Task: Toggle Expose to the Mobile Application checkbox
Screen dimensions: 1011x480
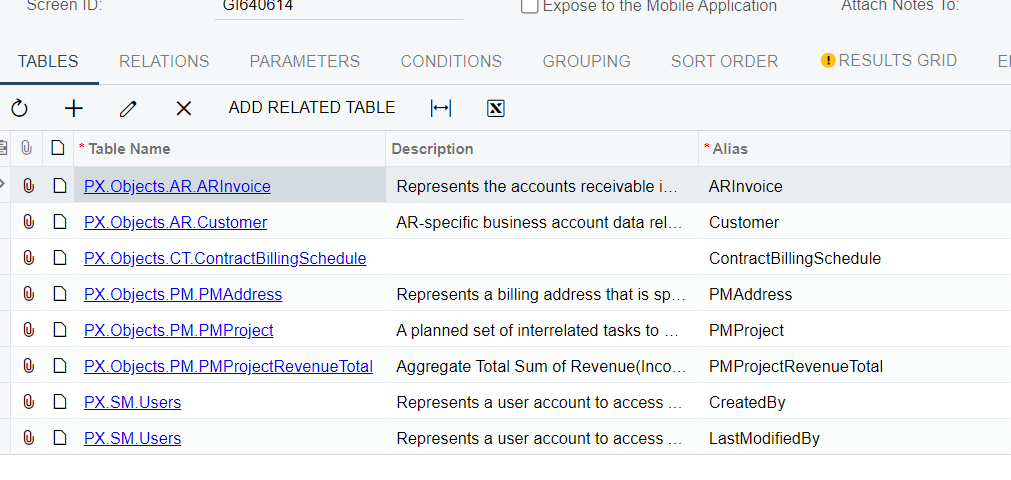Action: pyautogui.click(x=530, y=6)
